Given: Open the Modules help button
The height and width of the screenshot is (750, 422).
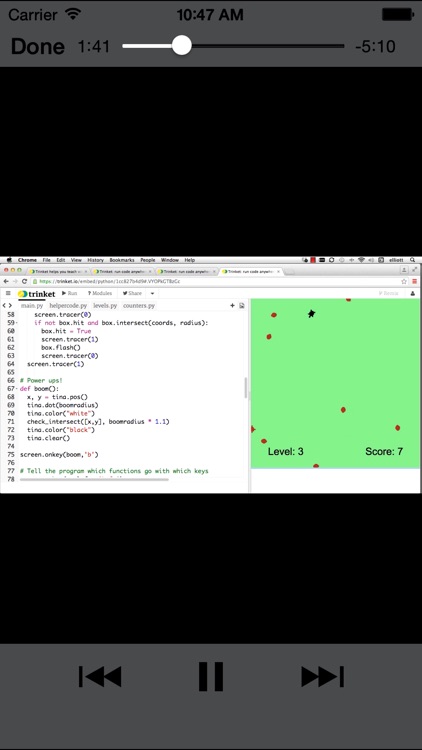Looking at the screenshot, I should point(100,293).
